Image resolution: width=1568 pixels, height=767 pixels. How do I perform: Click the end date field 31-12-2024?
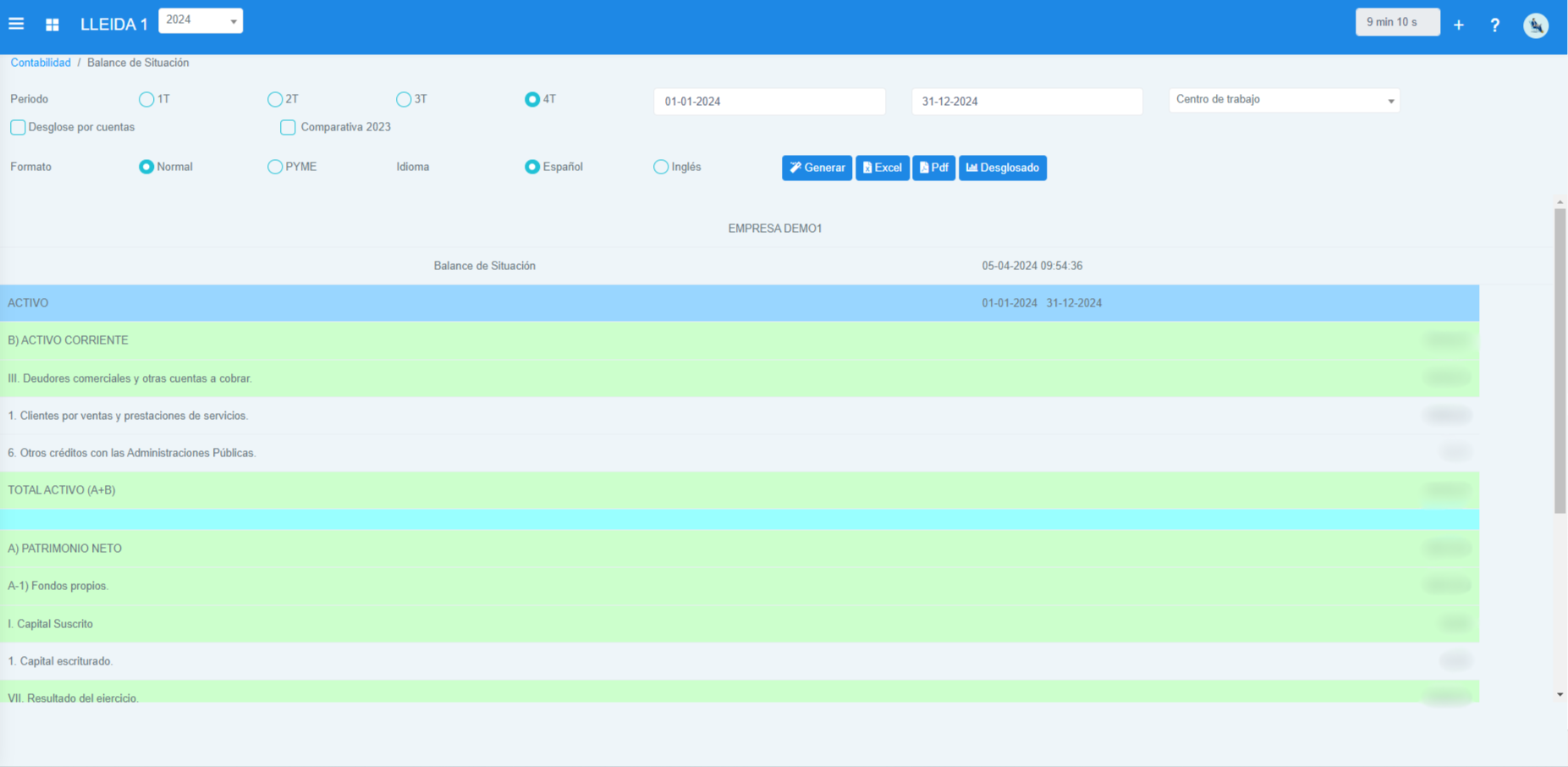[x=1026, y=102]
